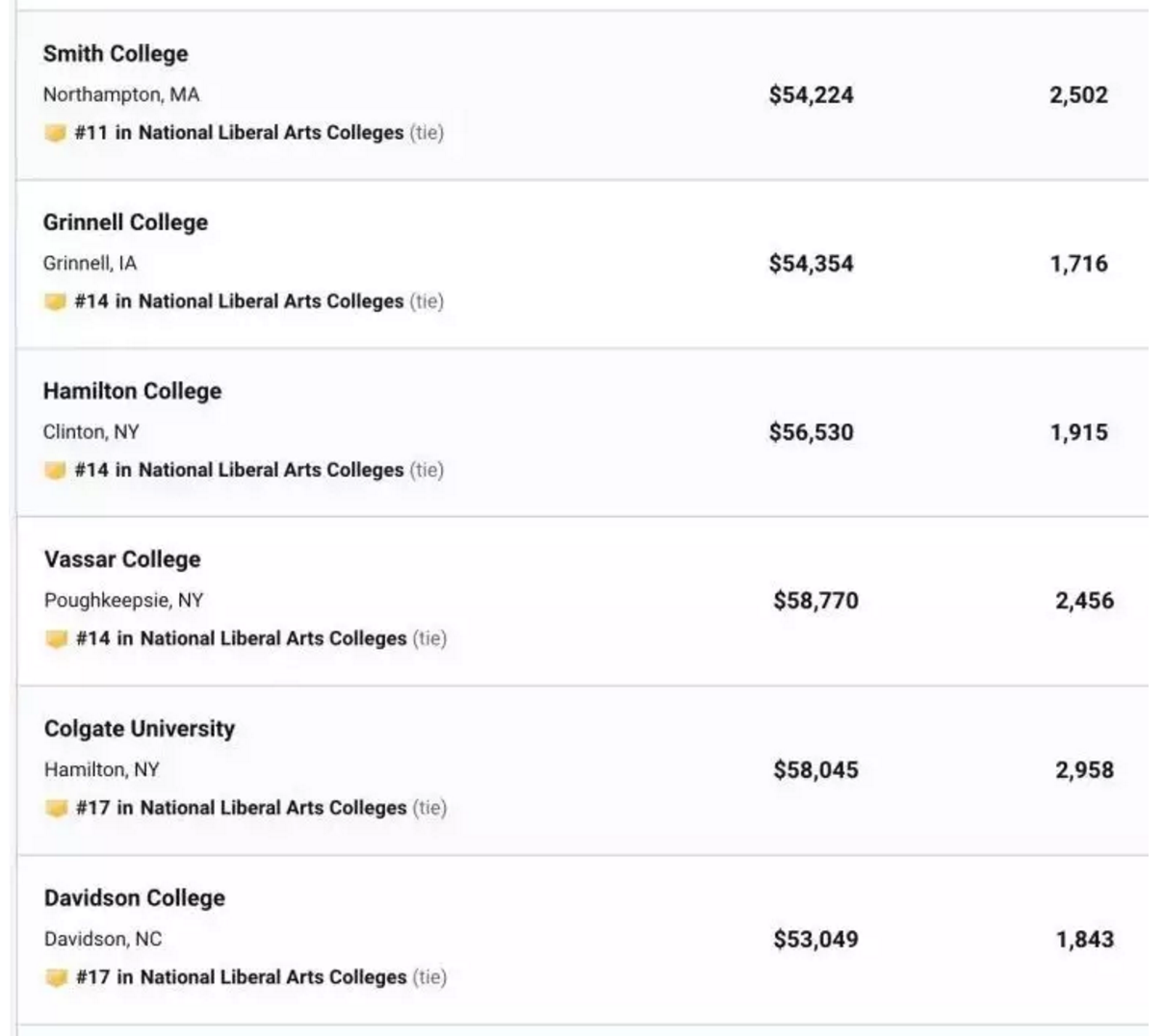The height and width of the screenshot is (1036, 1164).
Task: Click Colgate's #17 National Liberal Arts ranking
Action: click(241, 808)
